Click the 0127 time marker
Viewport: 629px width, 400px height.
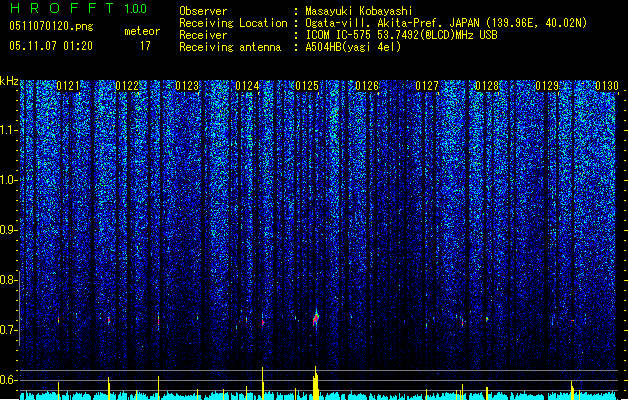click(427, 86)
